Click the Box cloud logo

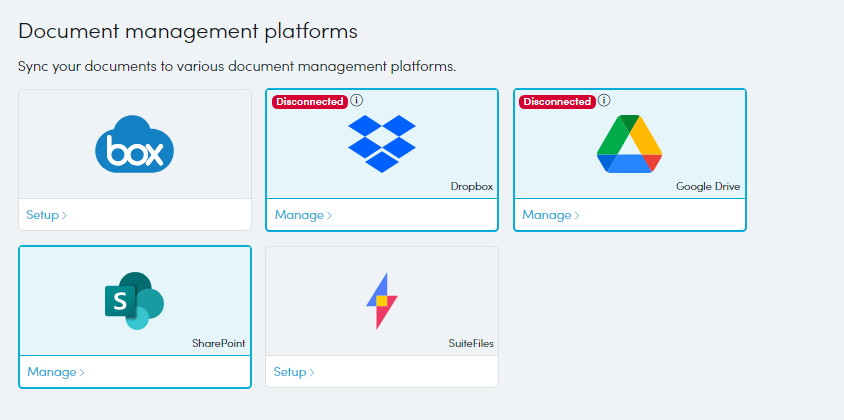point(135,144)
